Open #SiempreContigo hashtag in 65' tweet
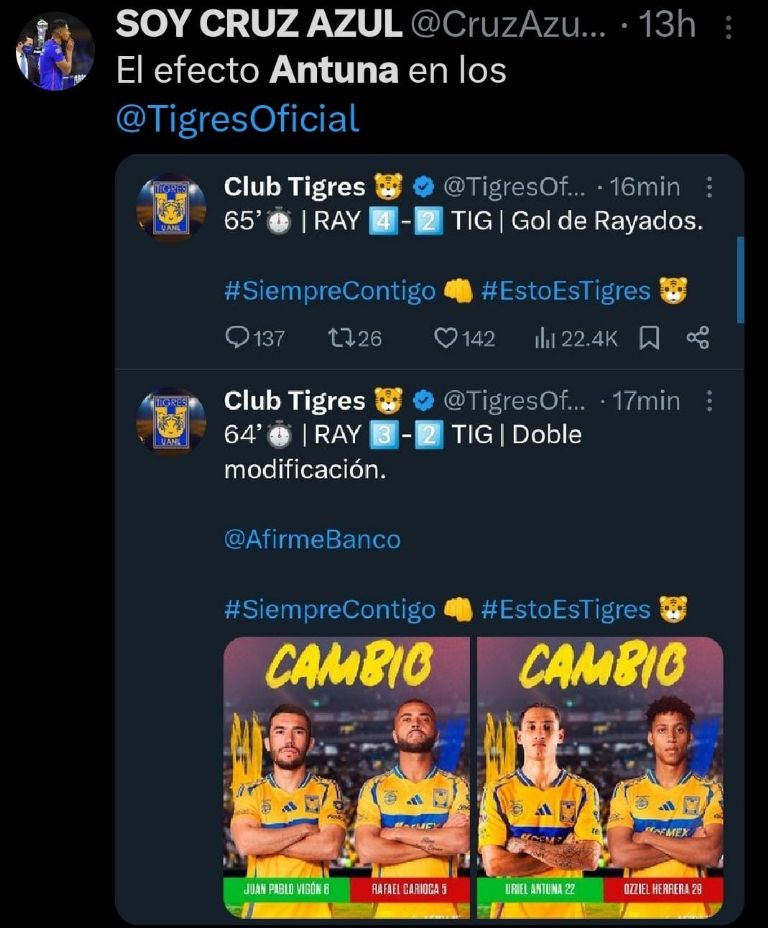 (330, 291)
